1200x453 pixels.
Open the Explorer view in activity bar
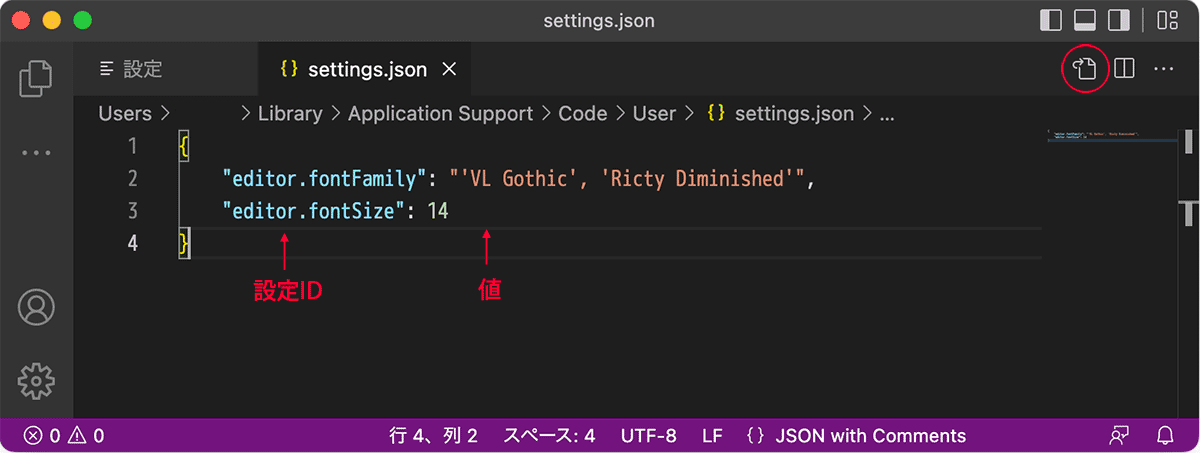(x=36, y=78)
